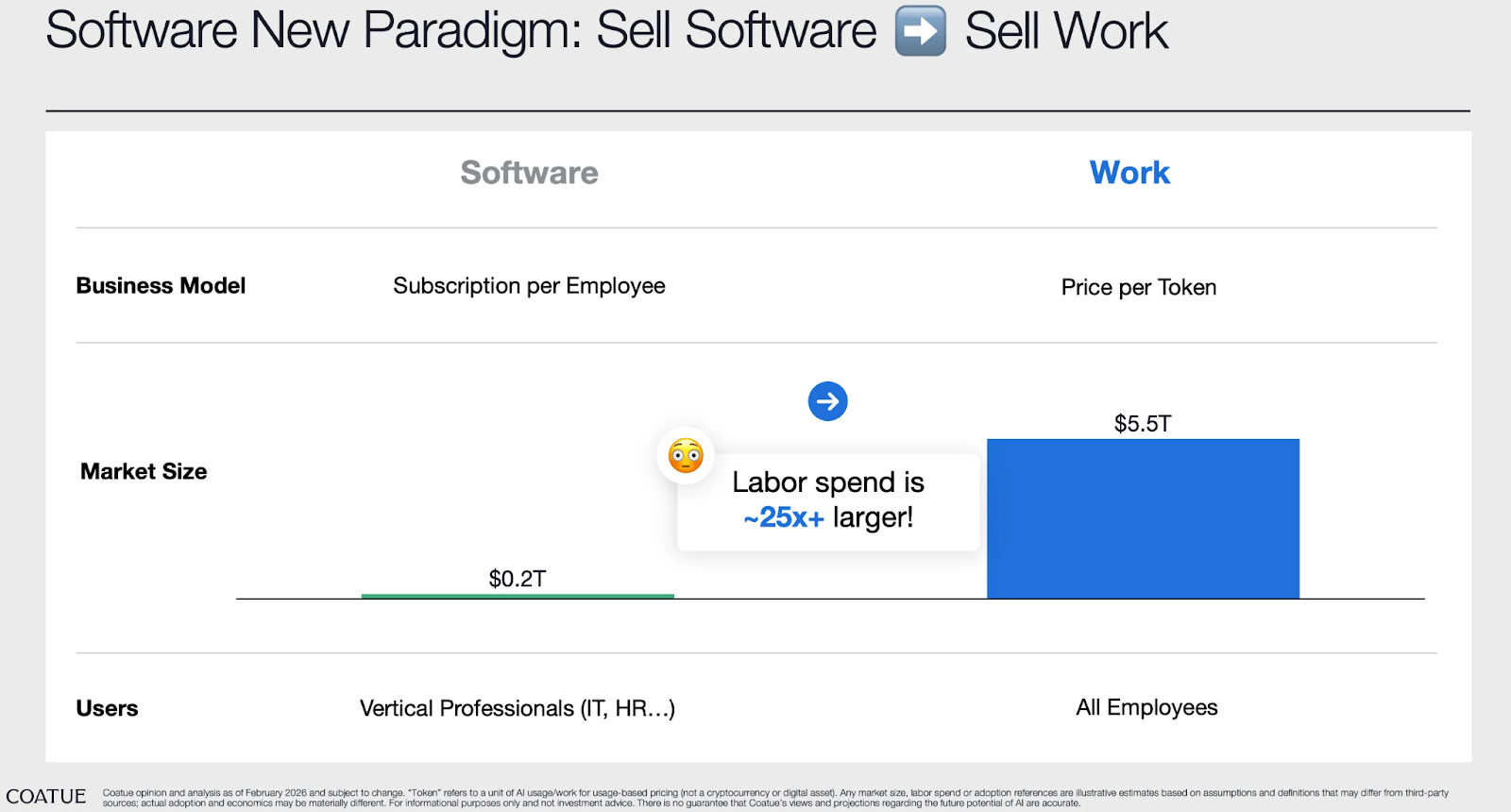Select the Work column heading

point(1129,173)
